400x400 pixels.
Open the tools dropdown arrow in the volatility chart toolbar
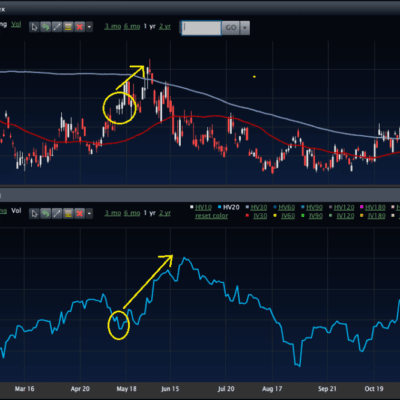[89, 213]
